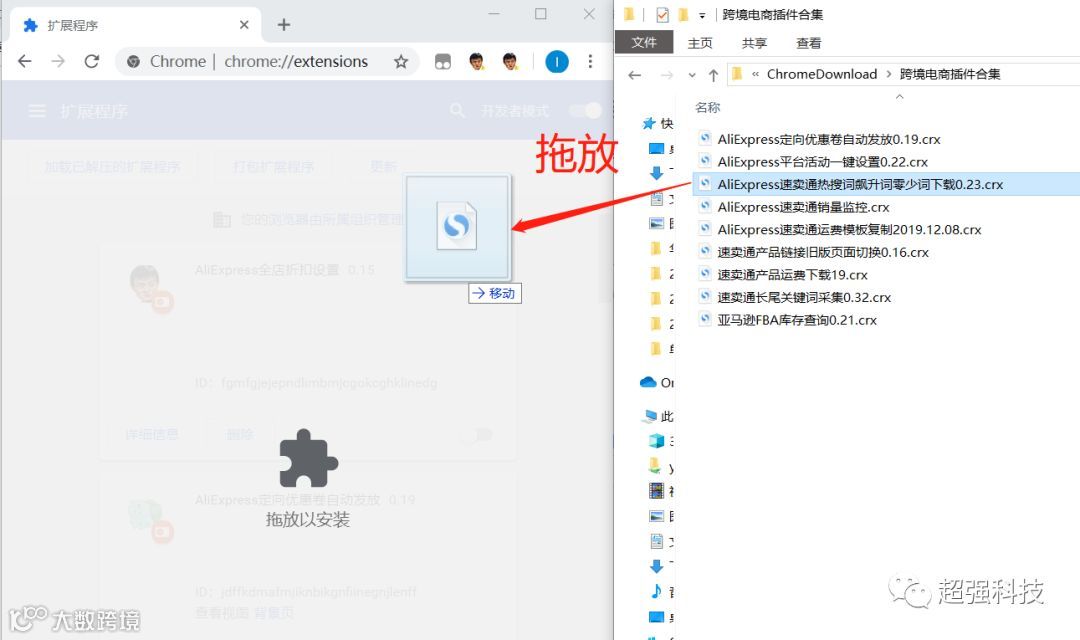
Task: Search extensions with the magnifier icon
Action: click(457, 110)
